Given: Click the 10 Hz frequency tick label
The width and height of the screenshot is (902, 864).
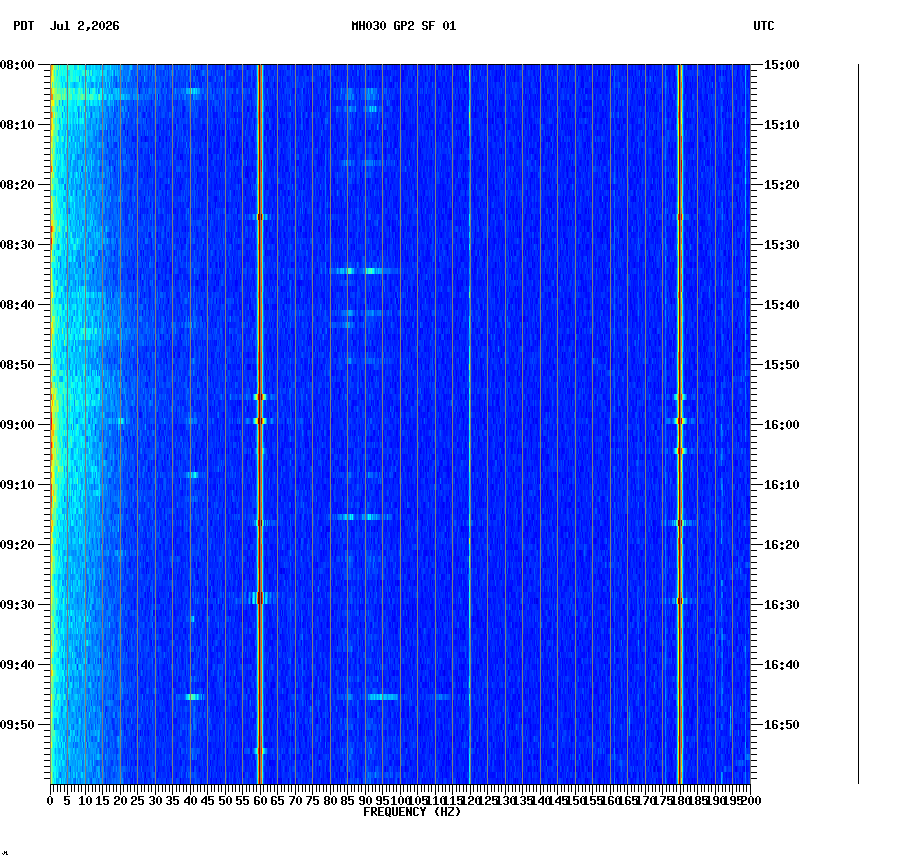Looking at the screenshot, I should click(85, 801).
